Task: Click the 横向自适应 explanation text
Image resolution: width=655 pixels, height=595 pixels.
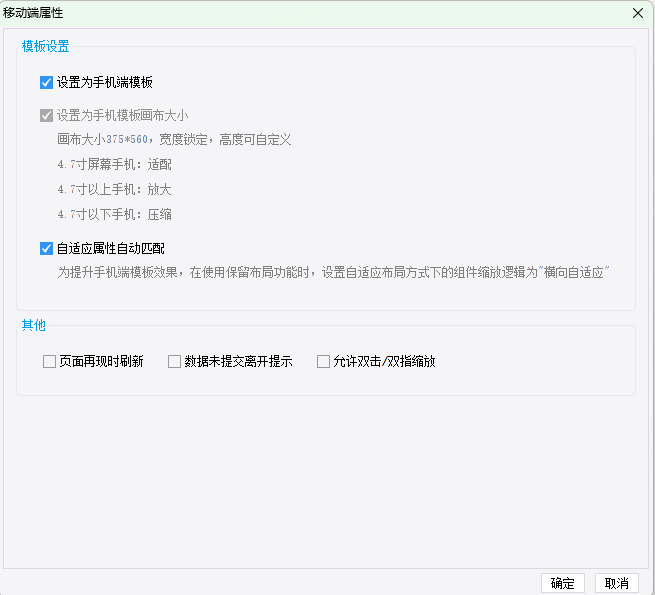Action: click(333, 272)
